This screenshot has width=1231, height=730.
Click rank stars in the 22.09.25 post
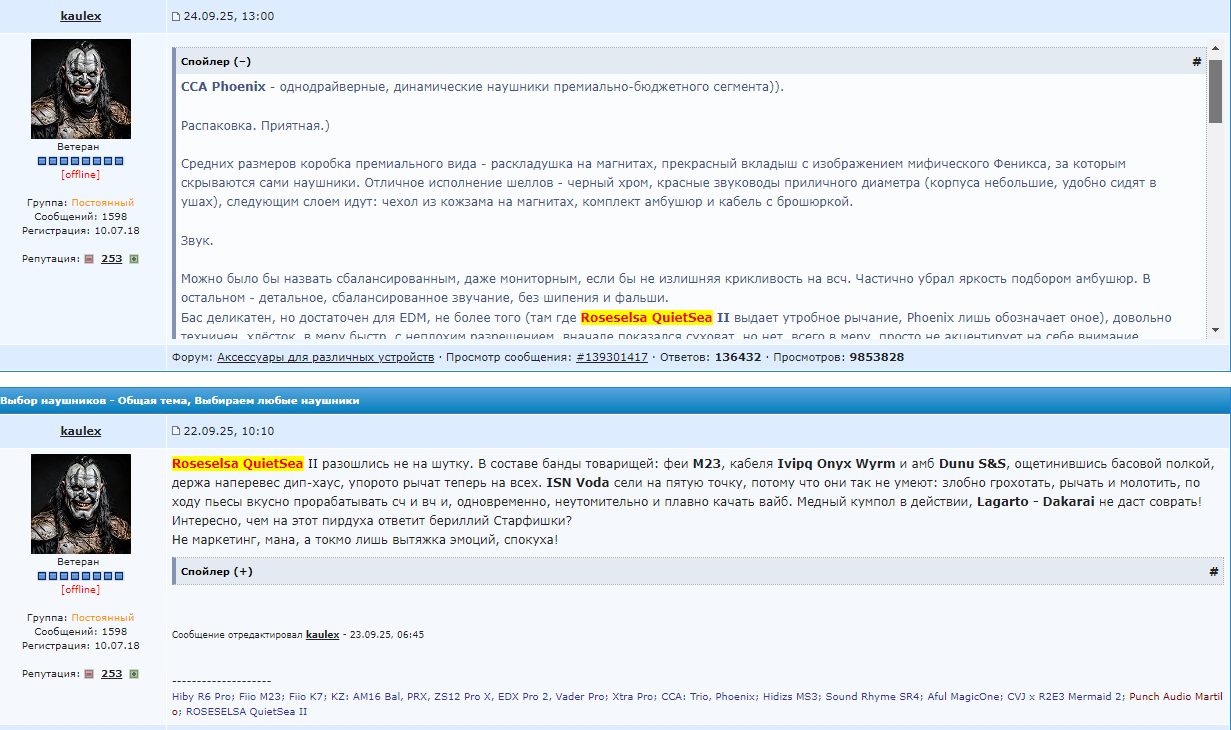(x=81, y=577)
